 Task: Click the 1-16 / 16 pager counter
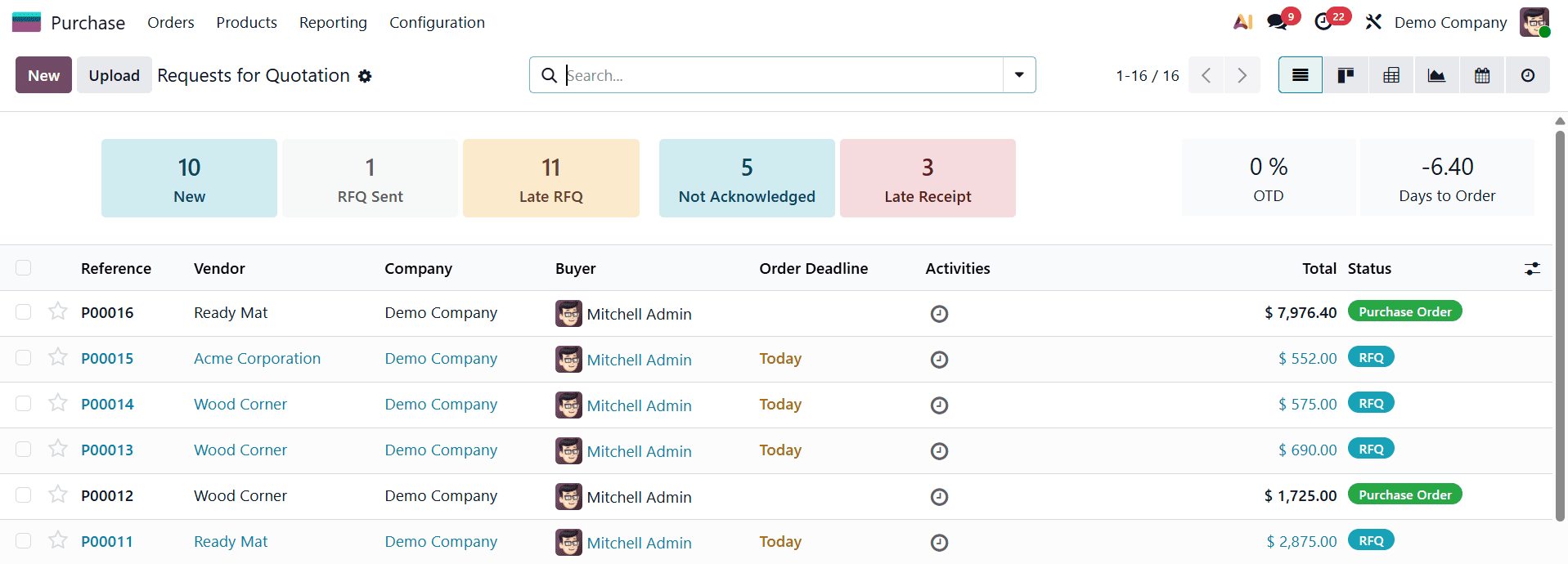1147,75
